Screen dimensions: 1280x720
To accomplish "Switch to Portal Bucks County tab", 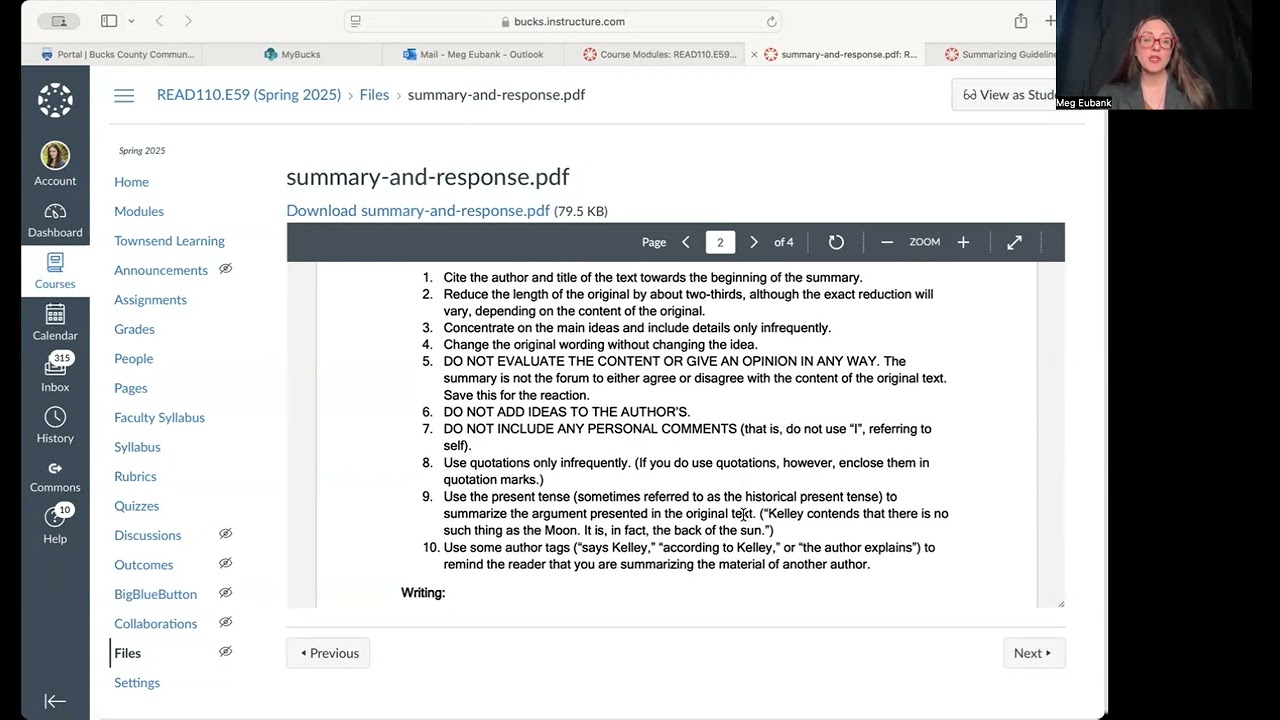I will [x=117, y=55].
